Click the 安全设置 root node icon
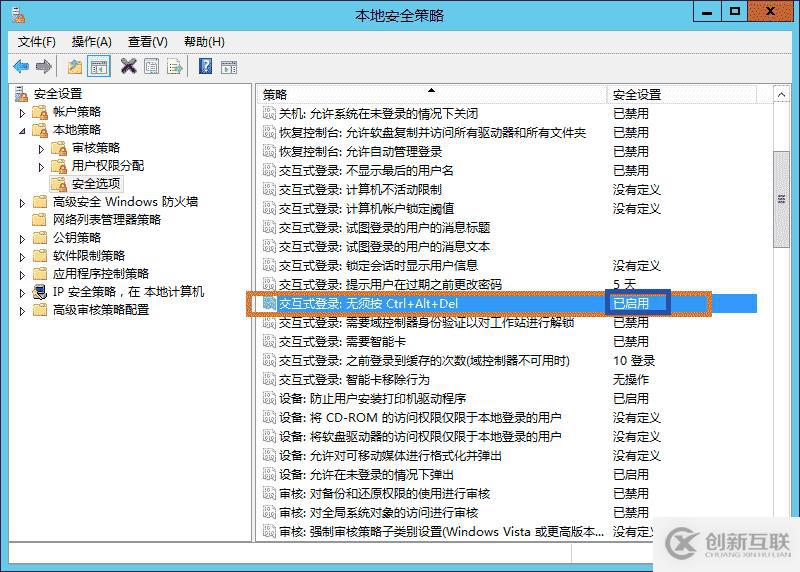This screenshot has height=572, width=800. click(x=21, y=94)
